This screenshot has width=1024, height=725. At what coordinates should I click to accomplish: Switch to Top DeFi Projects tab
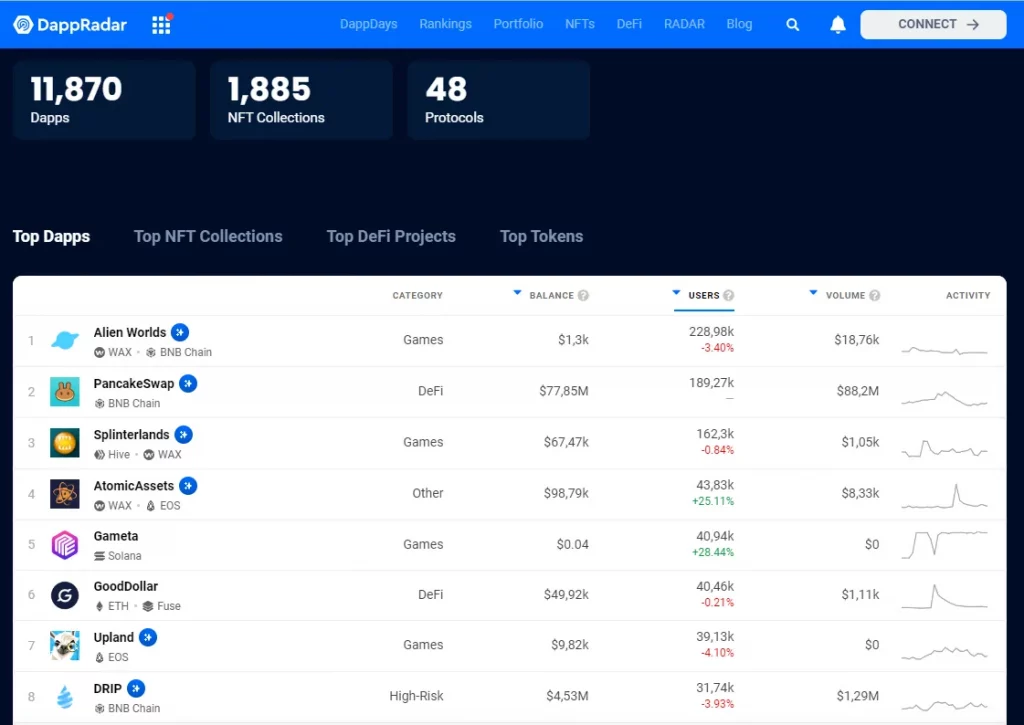pos(391,236)
